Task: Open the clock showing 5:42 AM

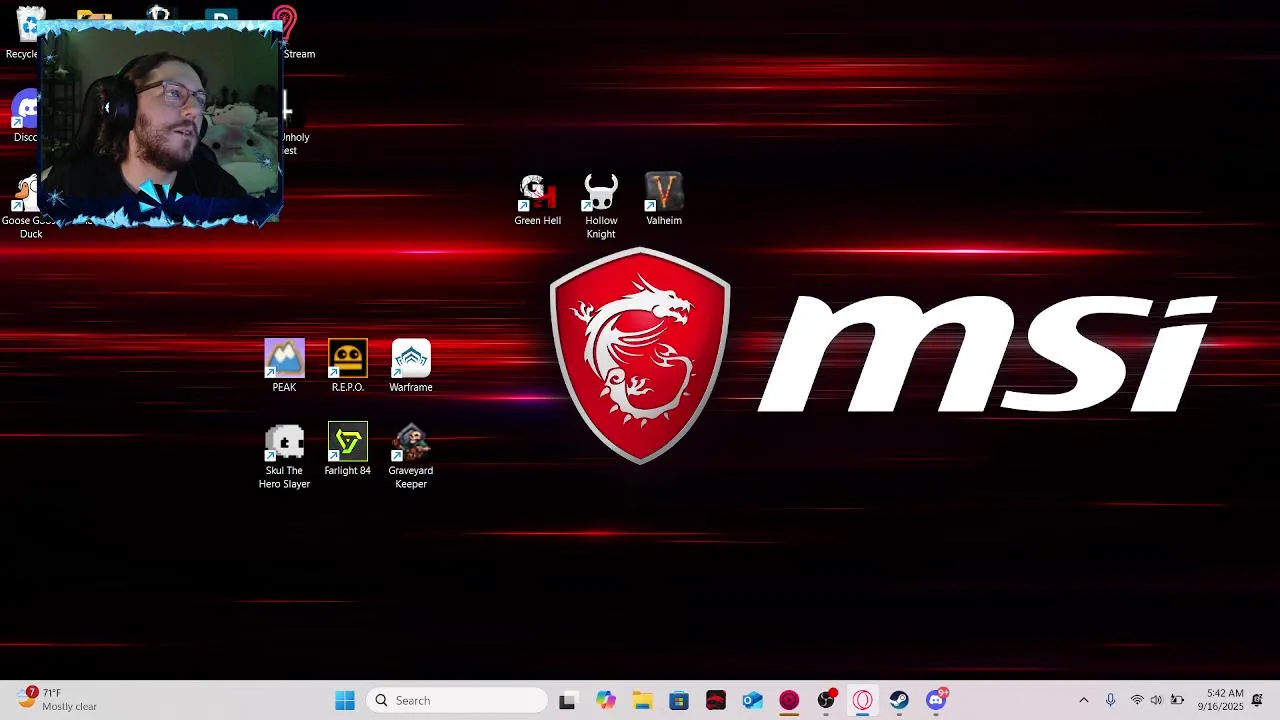Action: pyautogui.click(x=1220, y=700)
